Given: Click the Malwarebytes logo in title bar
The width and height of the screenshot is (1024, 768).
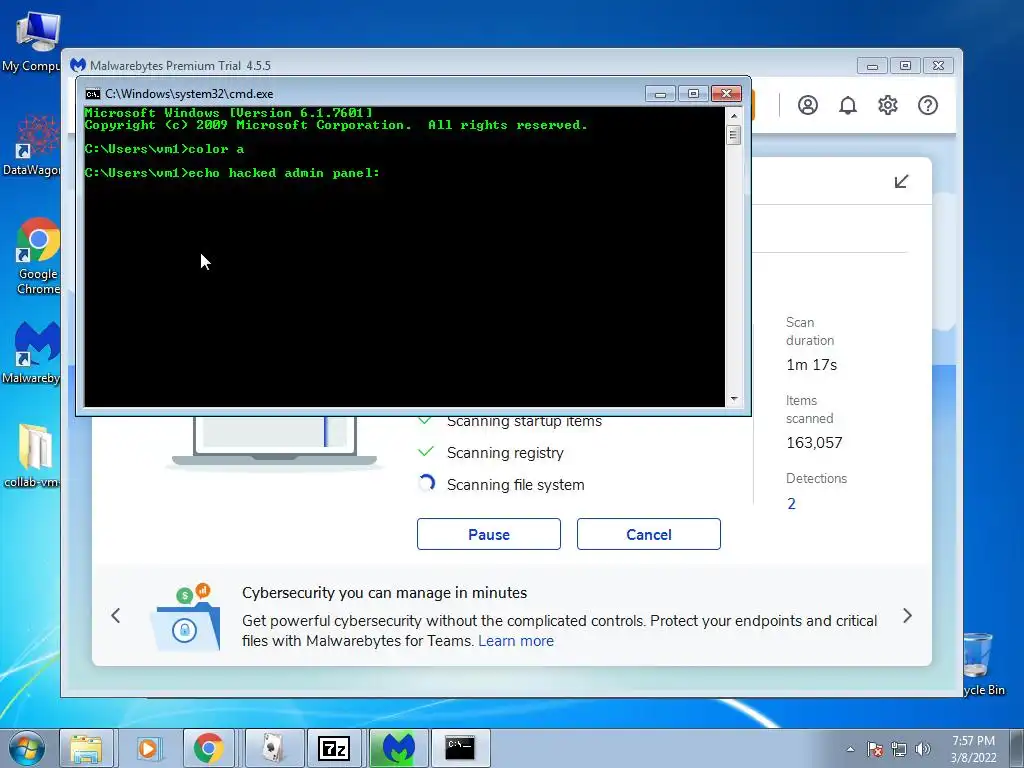Looking at the screenshot, I should pyautogui.click(x=78, y=65).
